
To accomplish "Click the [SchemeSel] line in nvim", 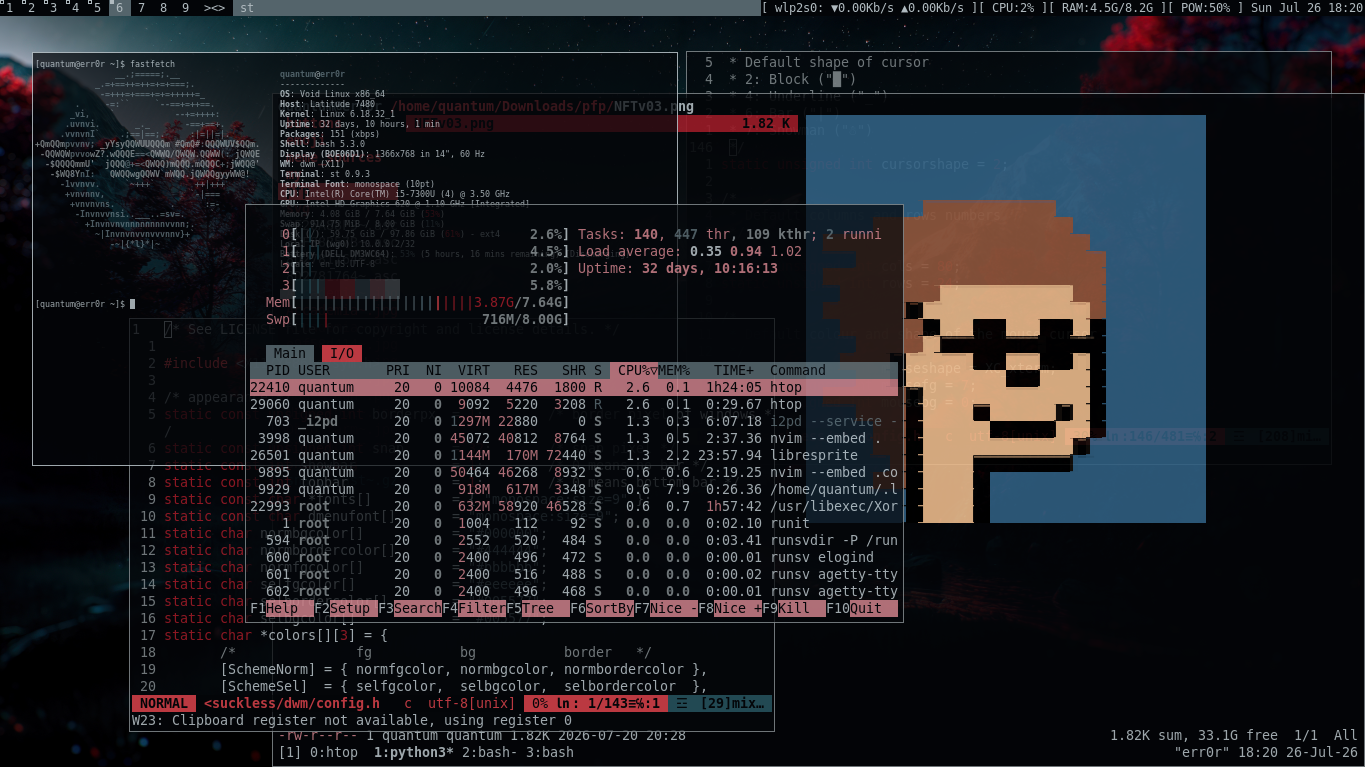I will point(464,686).
